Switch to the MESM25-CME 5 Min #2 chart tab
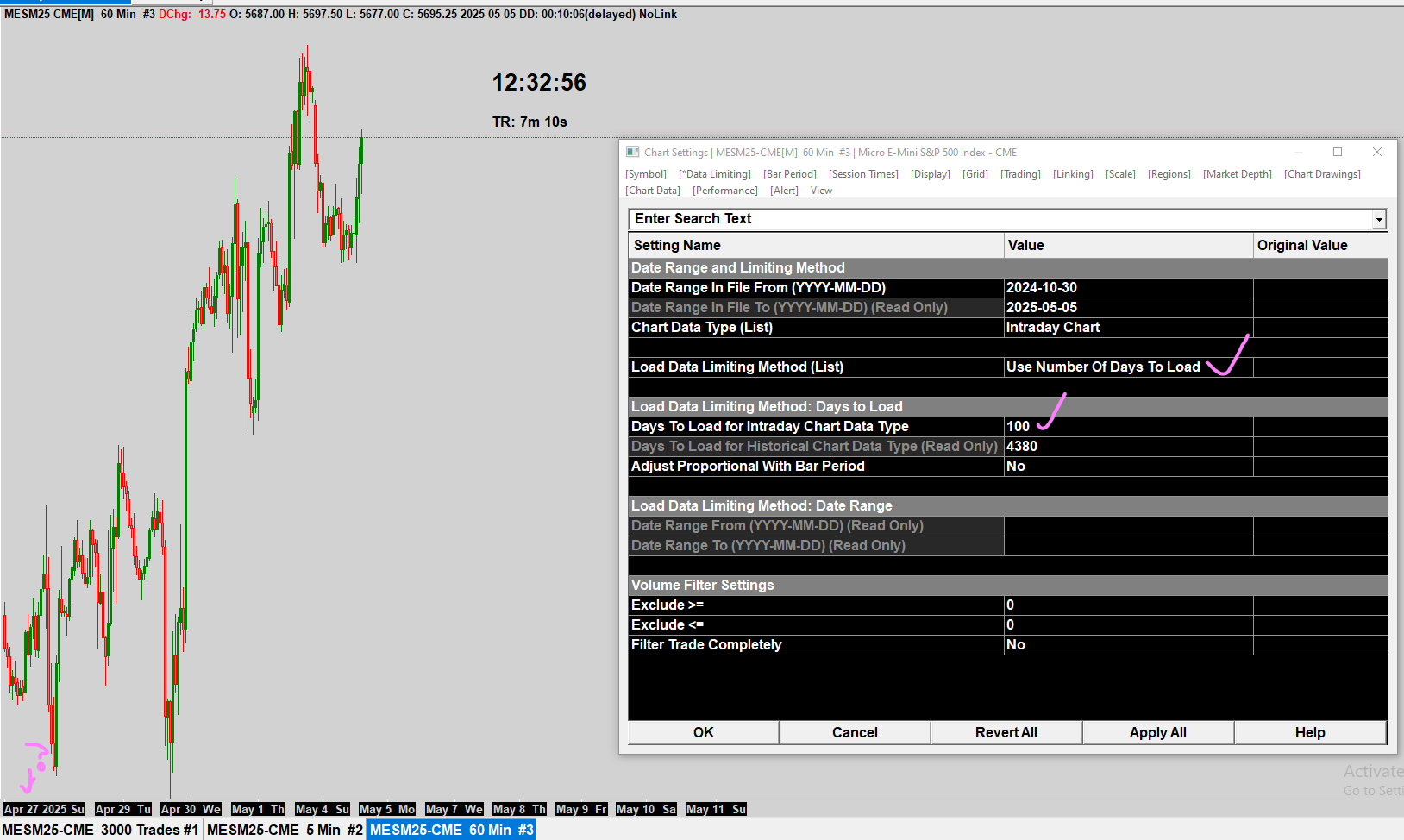 pos(285,830)
